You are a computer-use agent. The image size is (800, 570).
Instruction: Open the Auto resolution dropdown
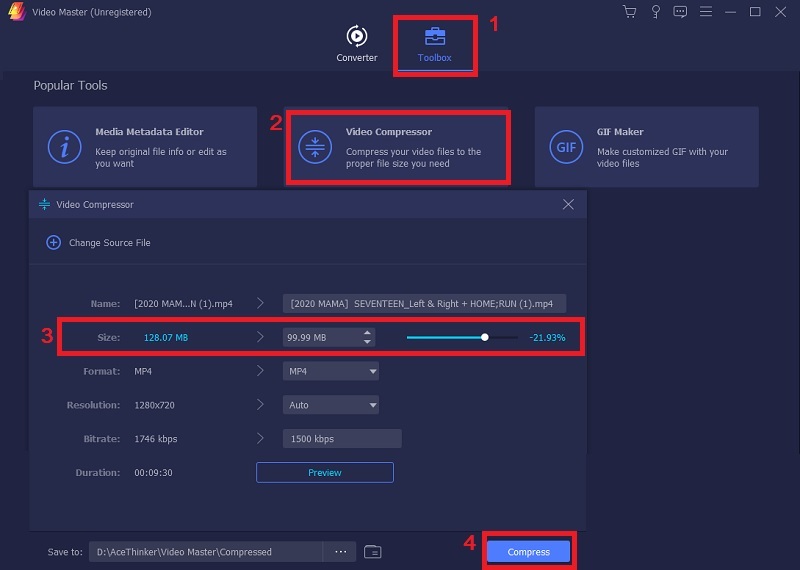[x=331, y=405]
